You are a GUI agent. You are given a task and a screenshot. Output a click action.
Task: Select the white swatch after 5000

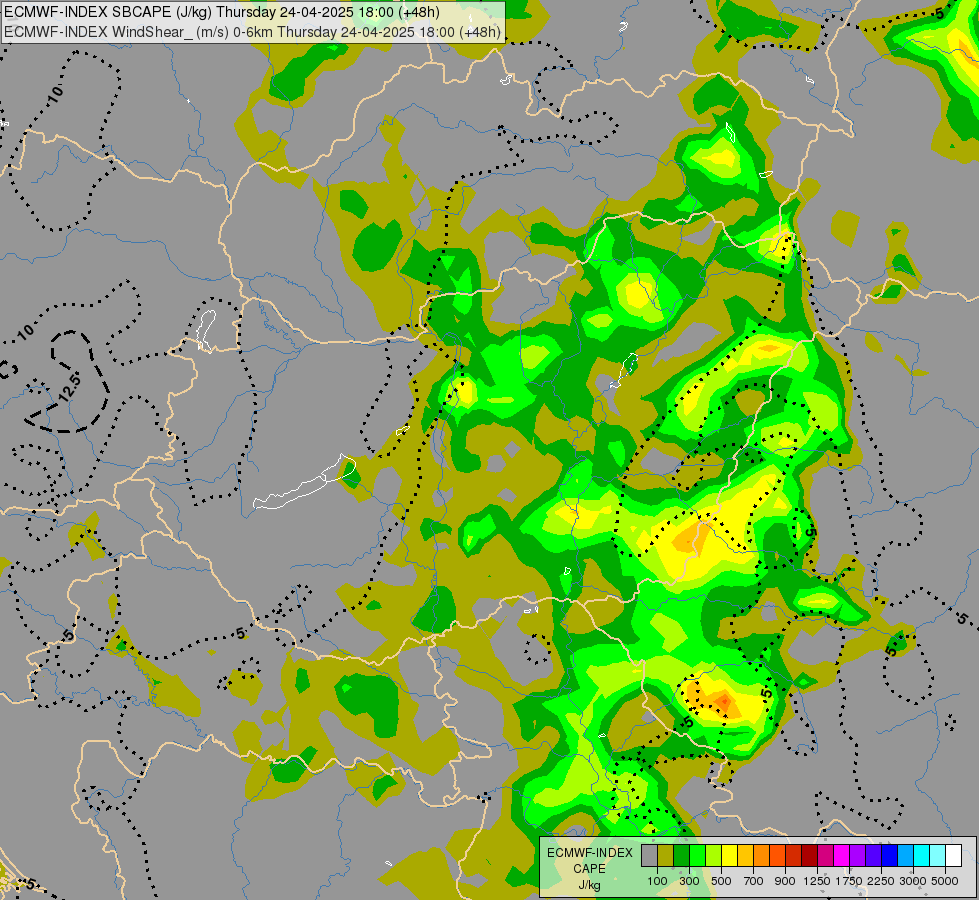point(954,855)
